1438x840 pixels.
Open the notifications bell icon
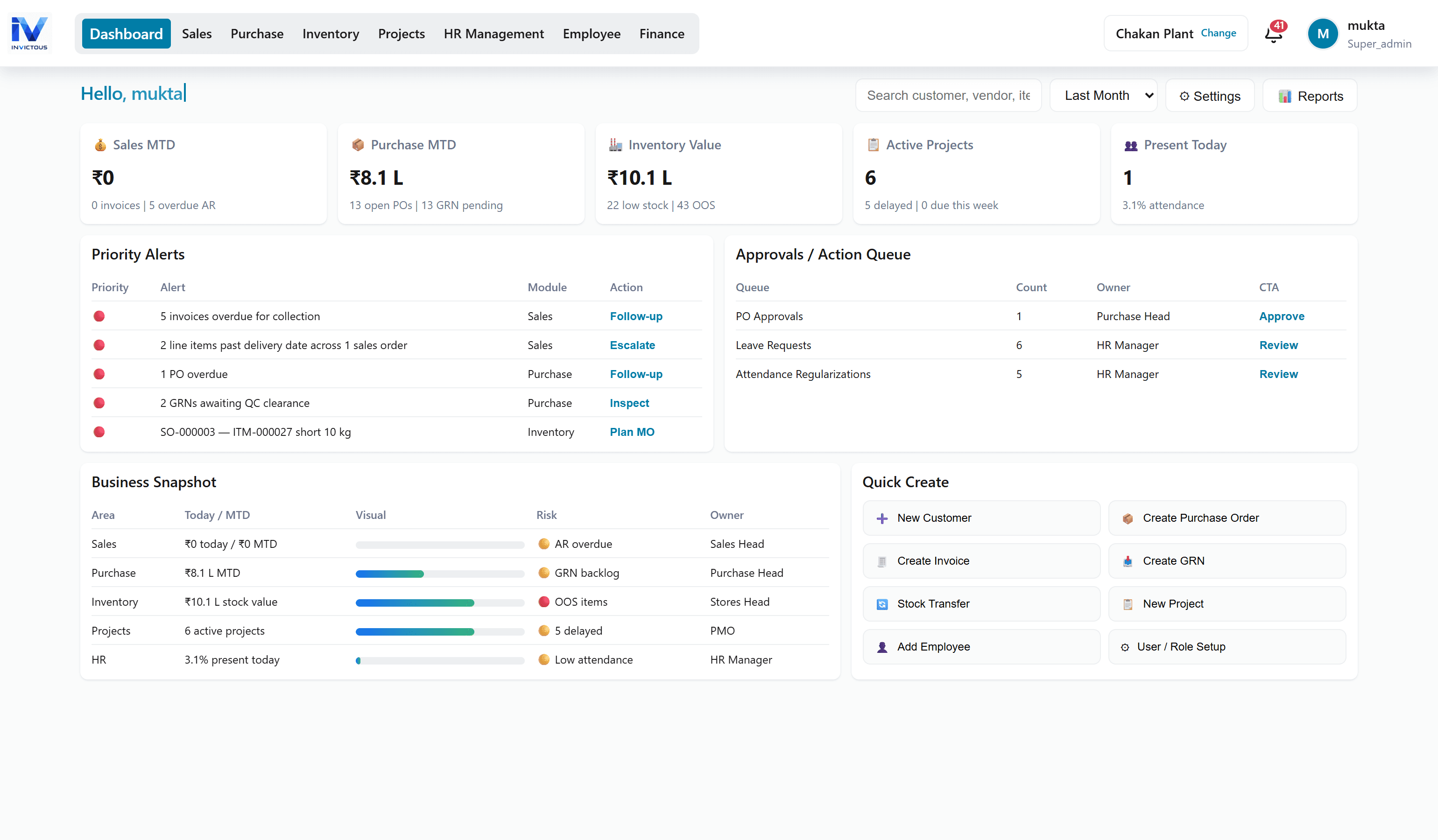tap(1273, 34)
